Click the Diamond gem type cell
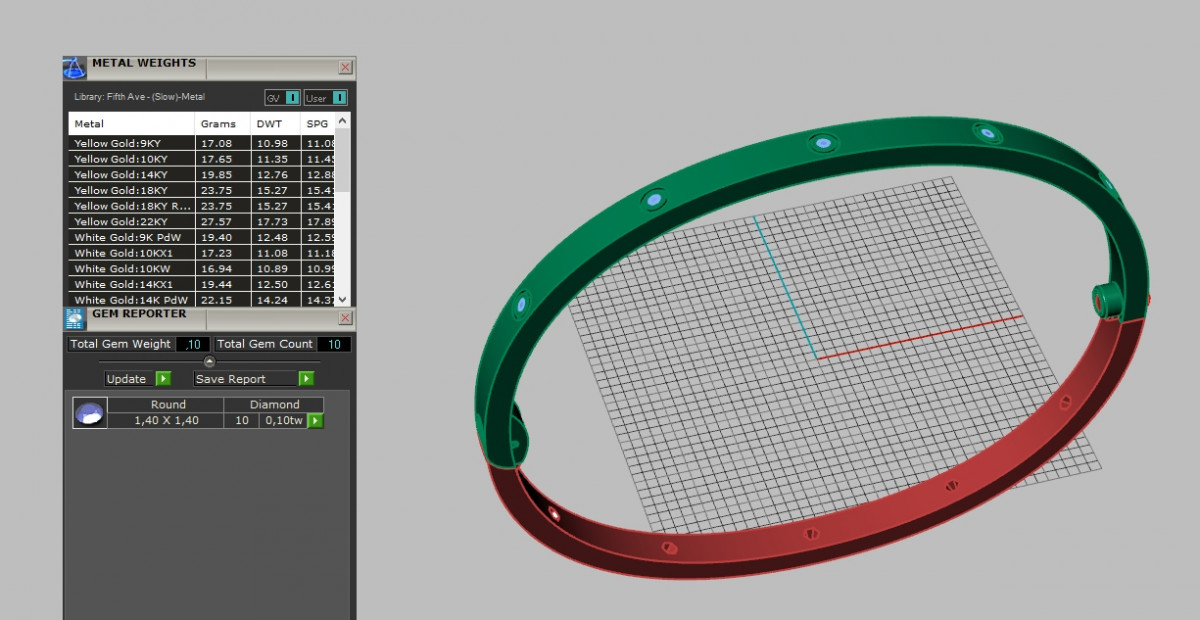 [274, 405]
